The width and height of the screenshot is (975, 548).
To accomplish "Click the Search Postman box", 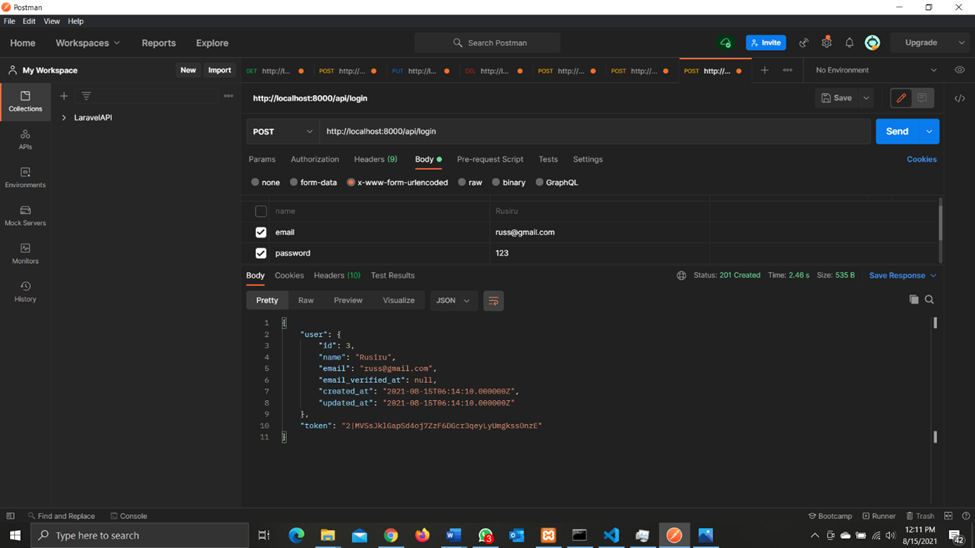I will (x=488, y=43).
